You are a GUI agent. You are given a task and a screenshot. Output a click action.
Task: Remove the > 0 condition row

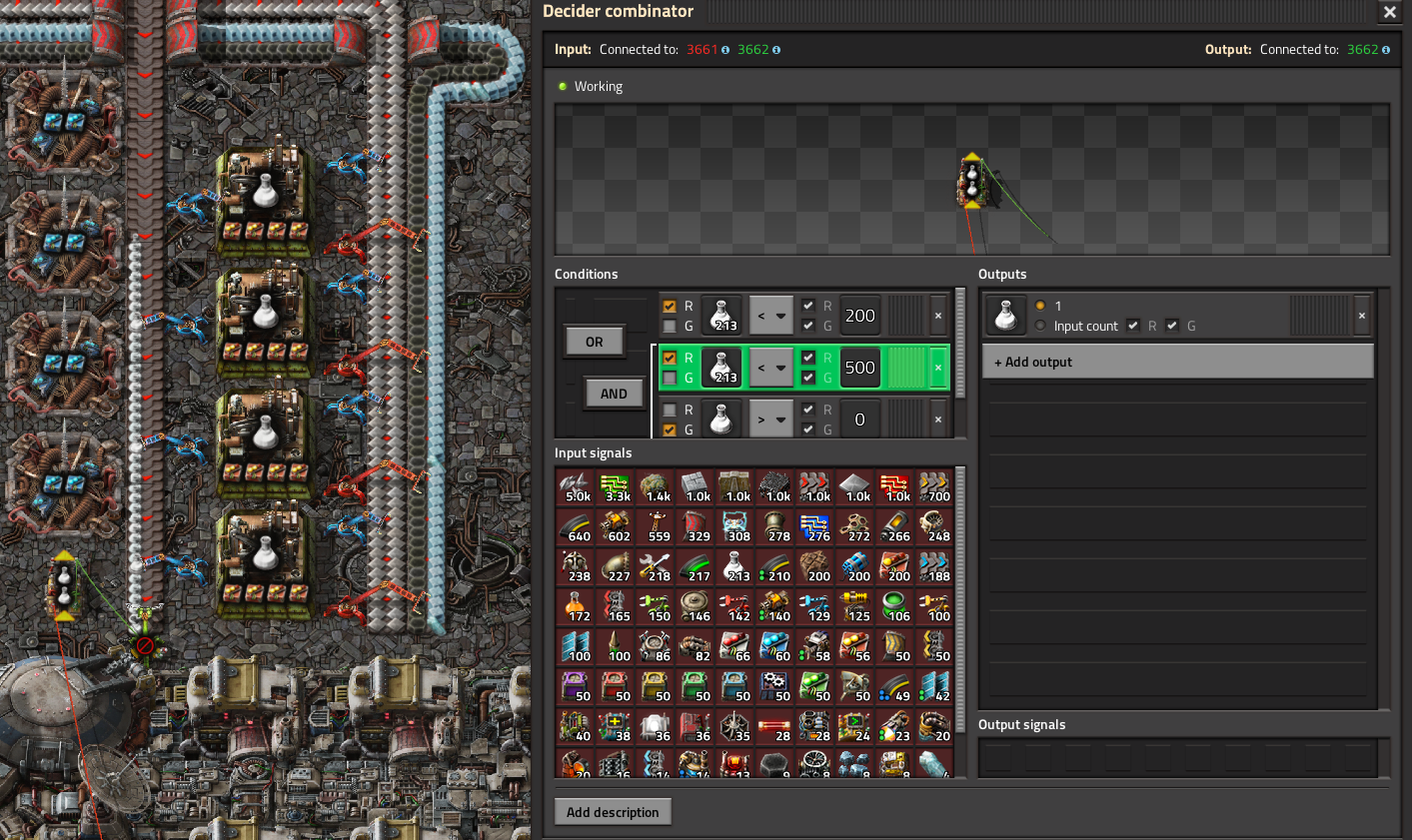(937, 420)
